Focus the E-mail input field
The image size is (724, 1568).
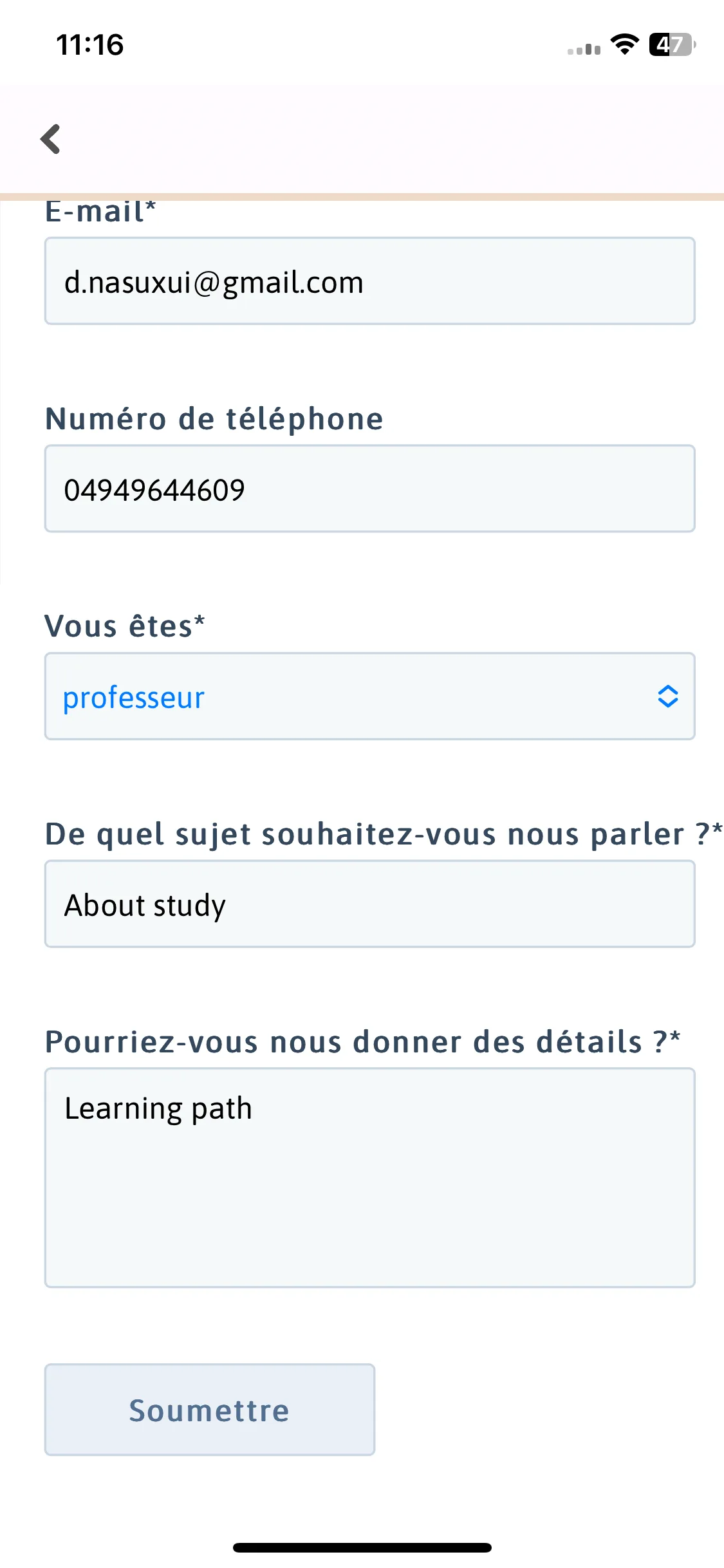(369, 281)
